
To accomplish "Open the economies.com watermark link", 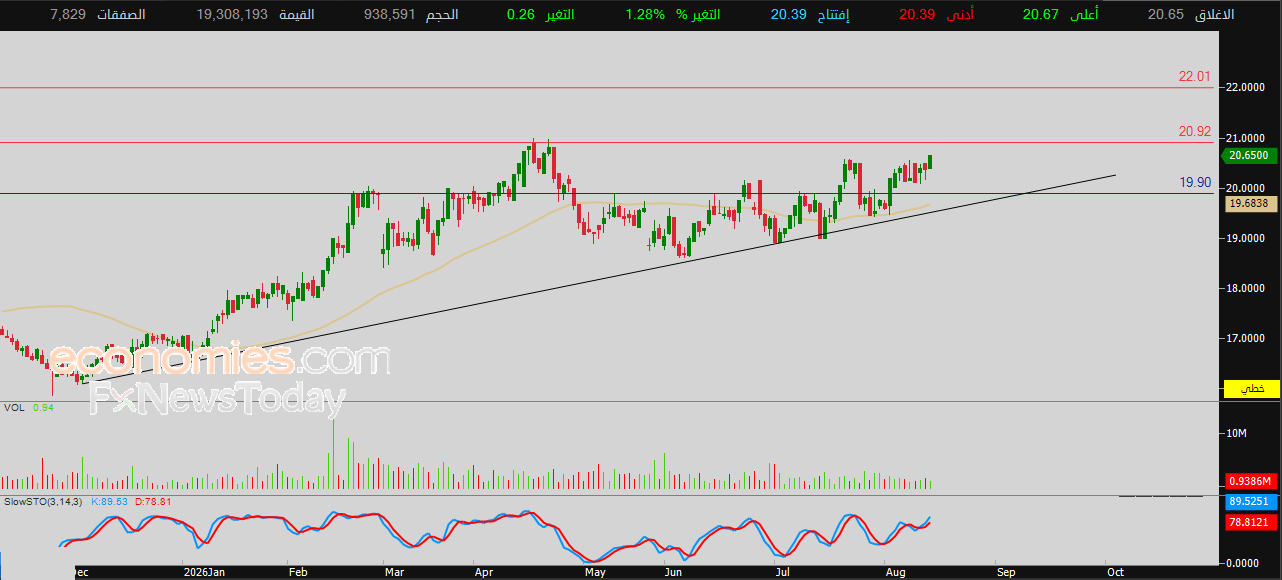I will click(220, 359).
